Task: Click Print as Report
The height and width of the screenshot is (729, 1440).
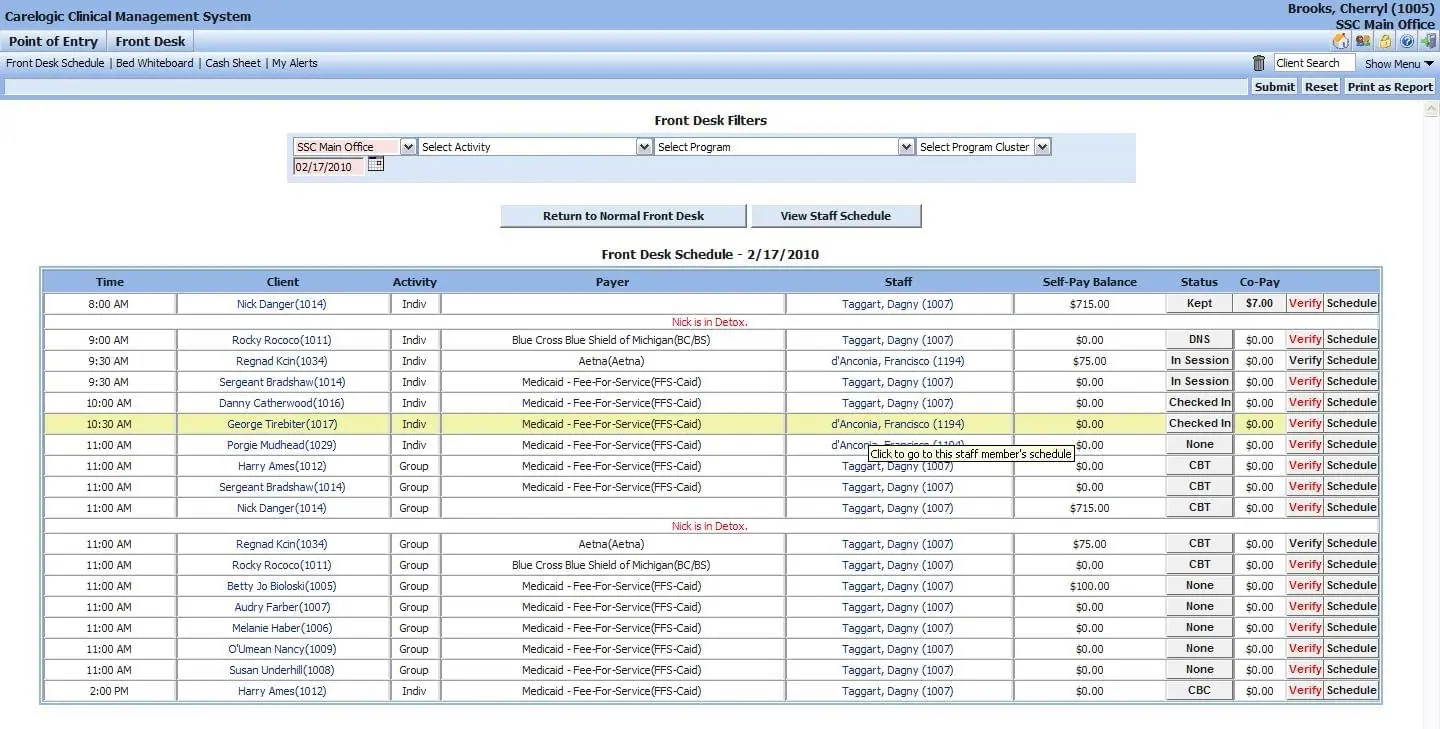Action: [x=1390, y=86]
